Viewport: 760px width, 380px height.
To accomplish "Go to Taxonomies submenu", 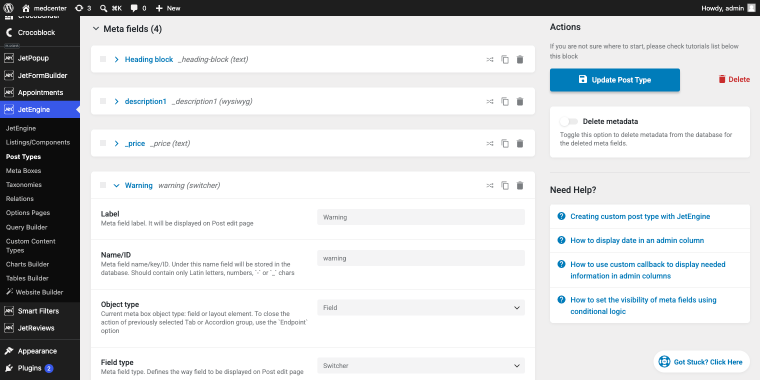I will pos(24,185).
